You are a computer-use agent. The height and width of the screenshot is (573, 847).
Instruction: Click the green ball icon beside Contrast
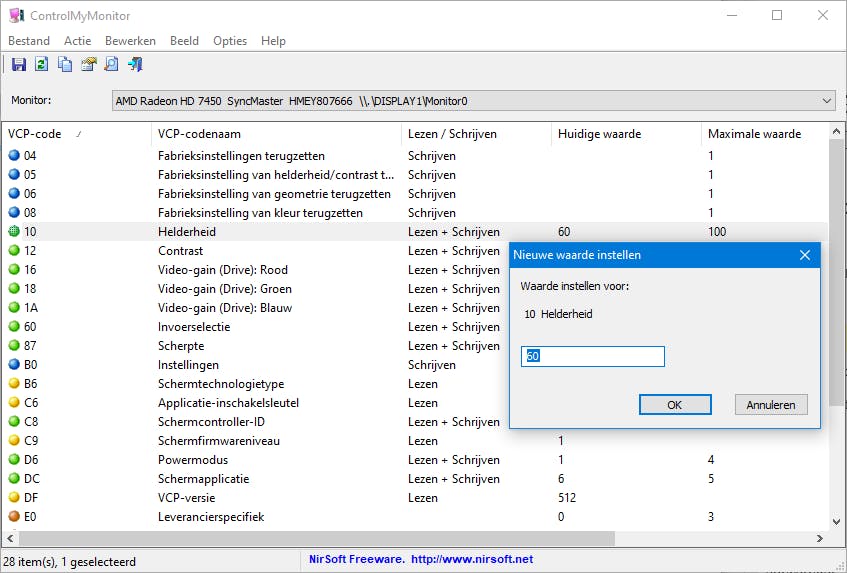coord(14,251)
